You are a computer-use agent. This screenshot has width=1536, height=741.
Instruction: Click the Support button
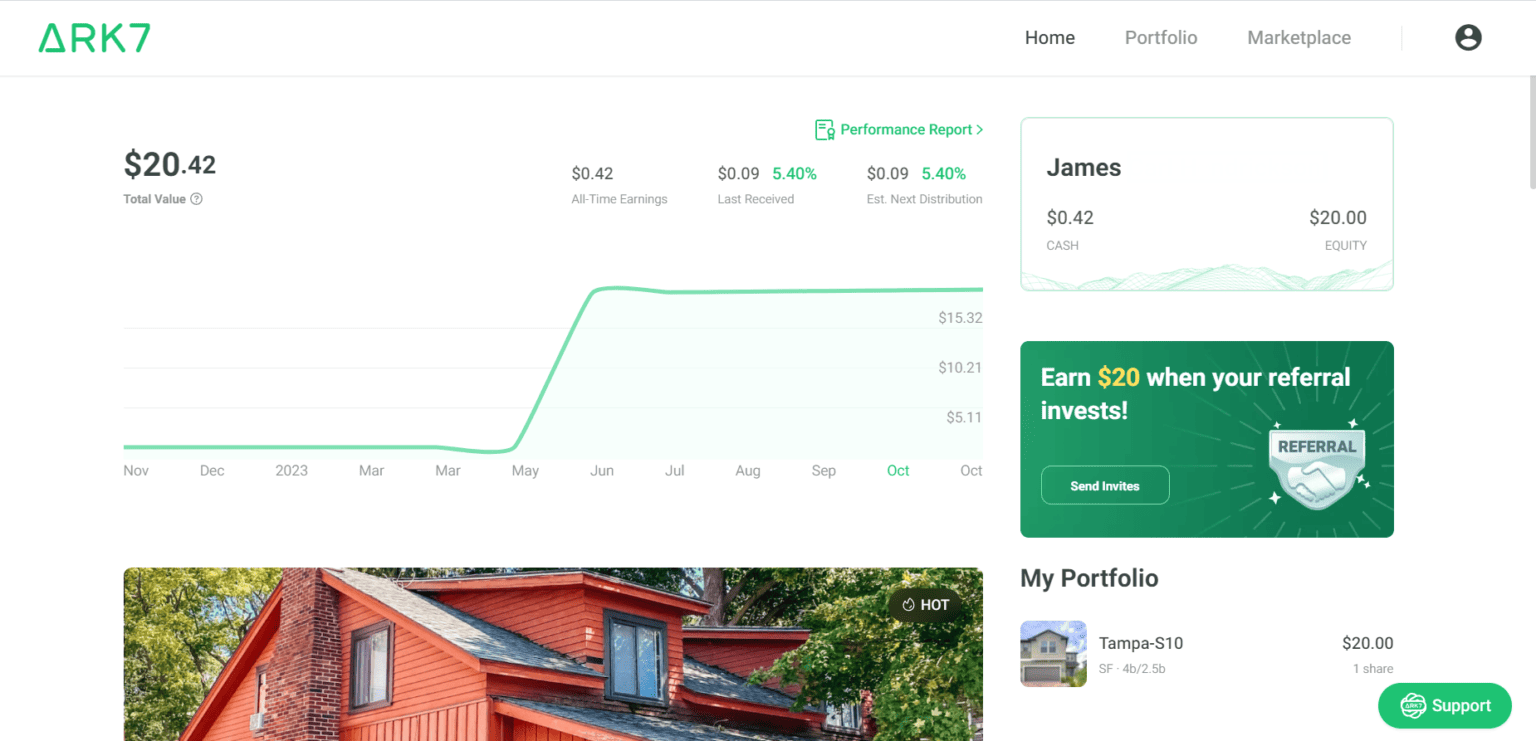tap(1444, 705)
